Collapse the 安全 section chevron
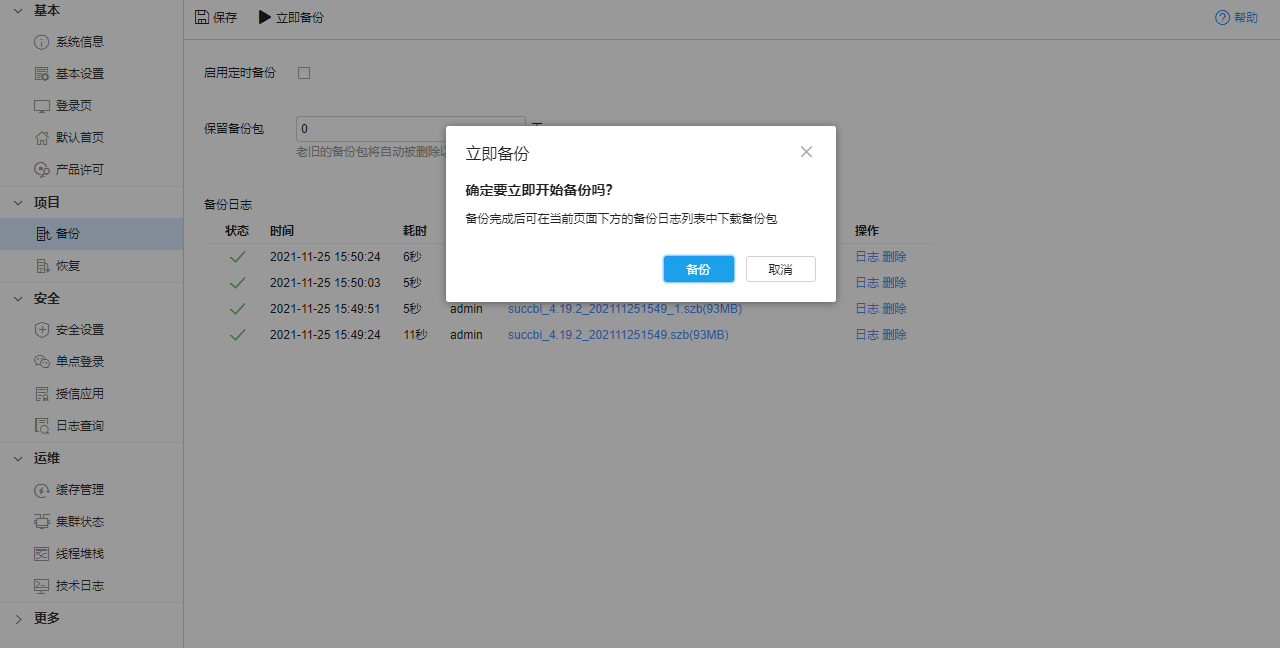This screenshot has width=1280, height=648. pyautogui.click(x=18, y=298)
